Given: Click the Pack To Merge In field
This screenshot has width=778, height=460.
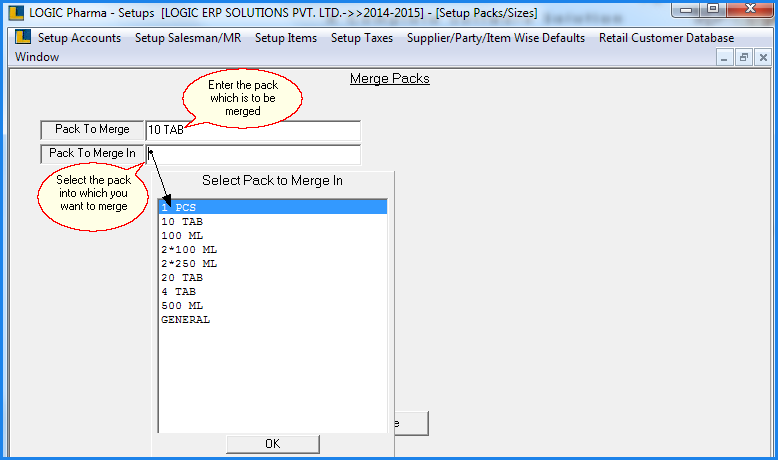Looking at the screenshot, I should 252,154.
